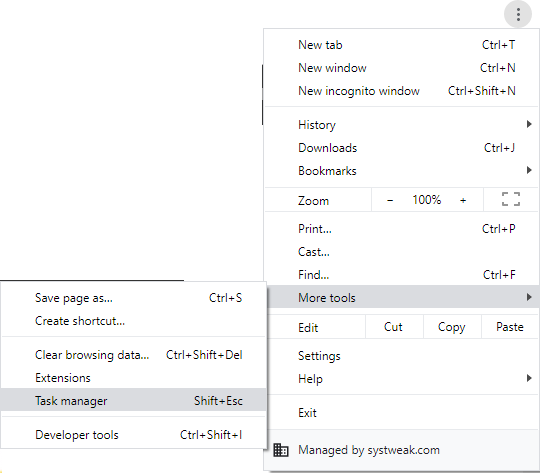Select Print... menu entry

pos(401,229)
